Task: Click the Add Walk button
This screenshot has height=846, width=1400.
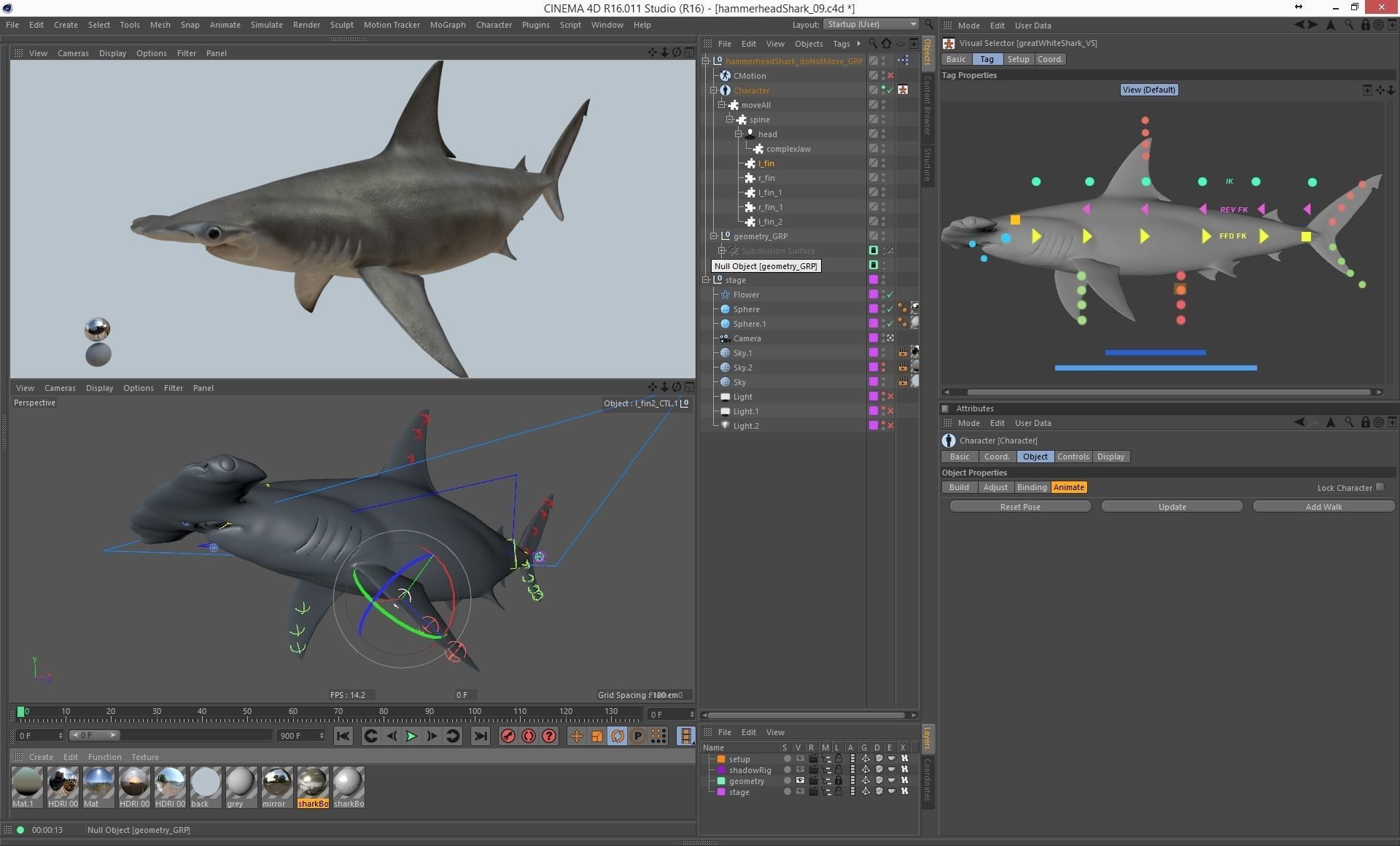Action: coord(1323,507)
